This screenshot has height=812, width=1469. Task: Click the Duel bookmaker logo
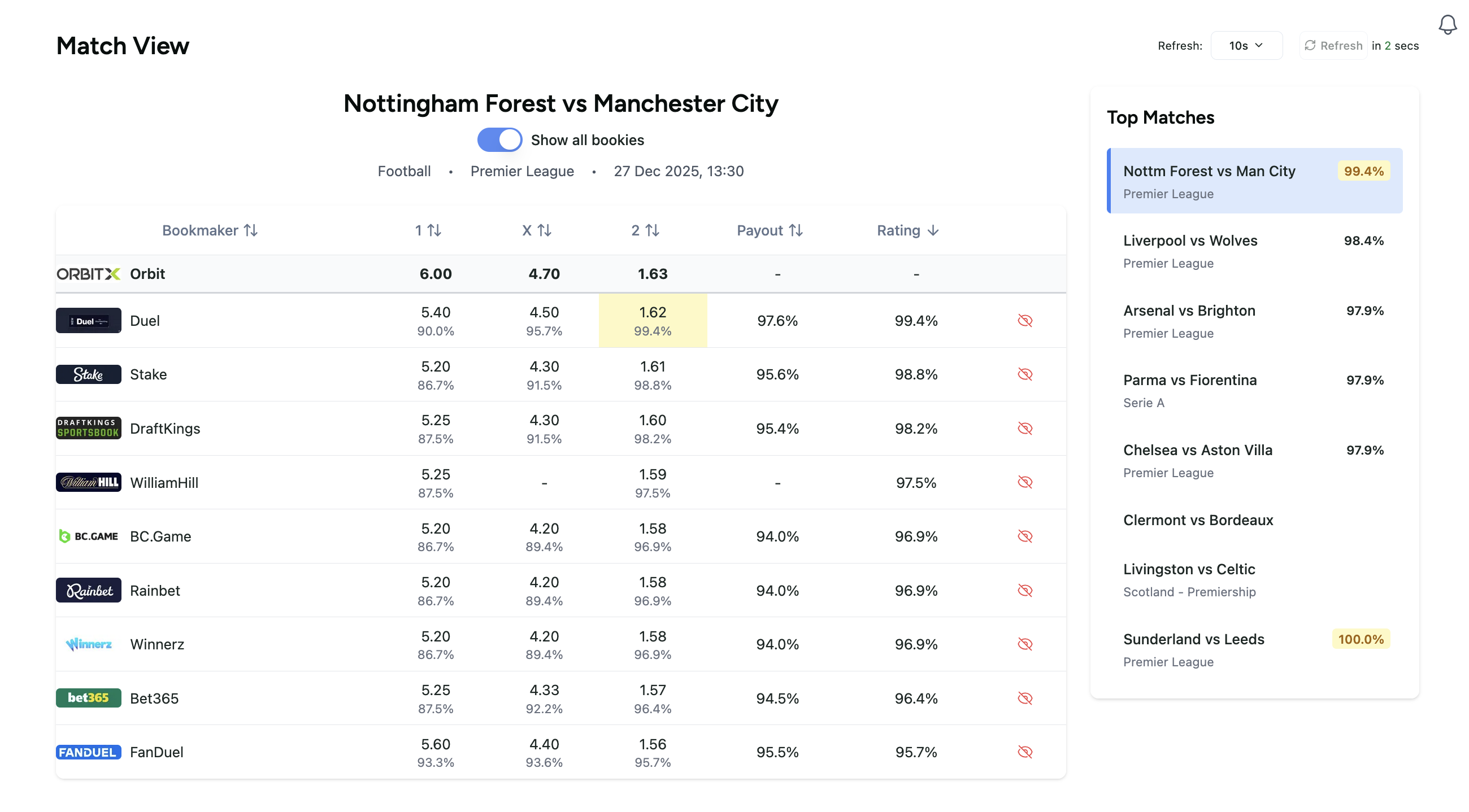point(88,320)
